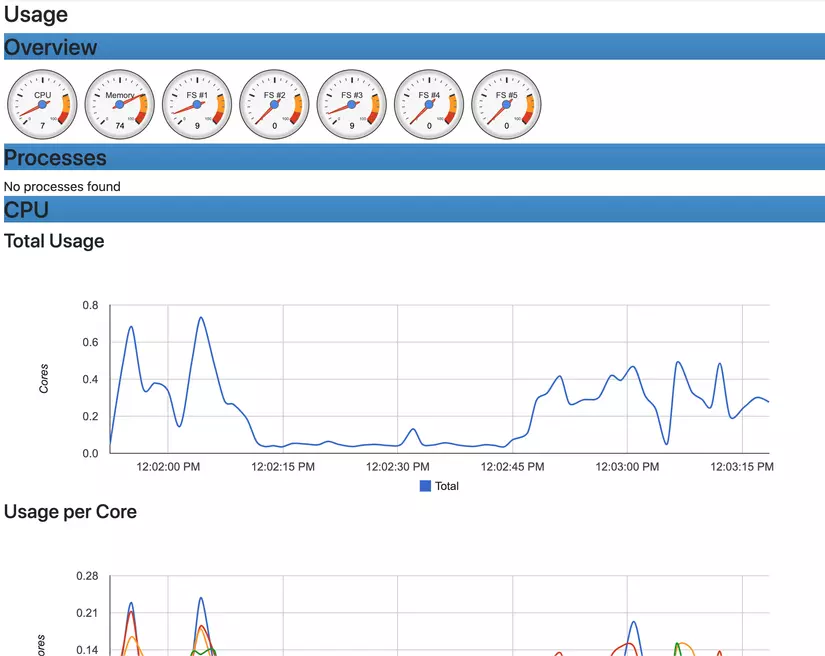825x656 pixels.
Task: Click the peak on the Total Usage chart
Action: 200,318
